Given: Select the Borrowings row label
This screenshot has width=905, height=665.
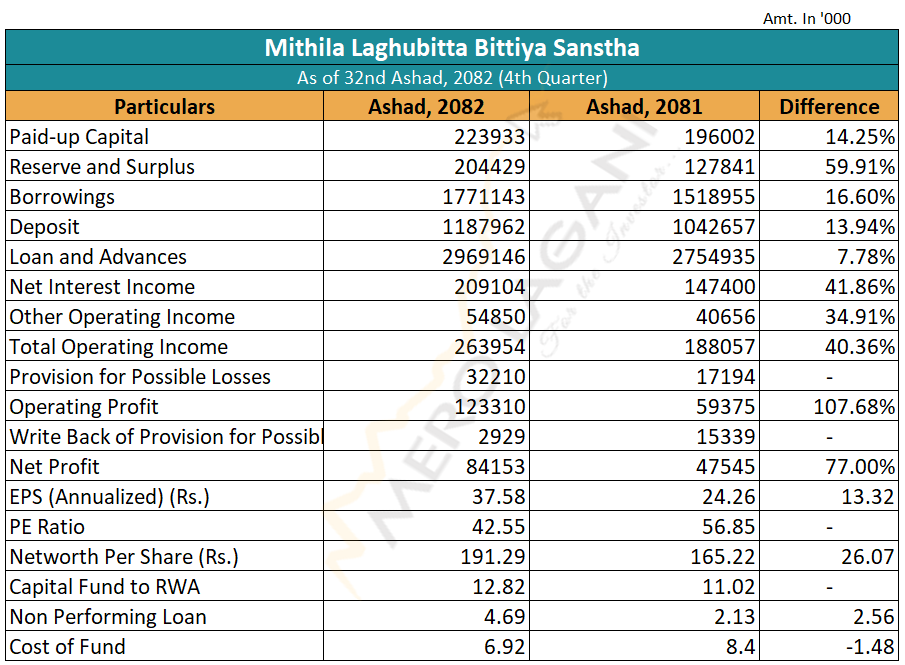Looking at the screenshot, I should pos(62,197).
